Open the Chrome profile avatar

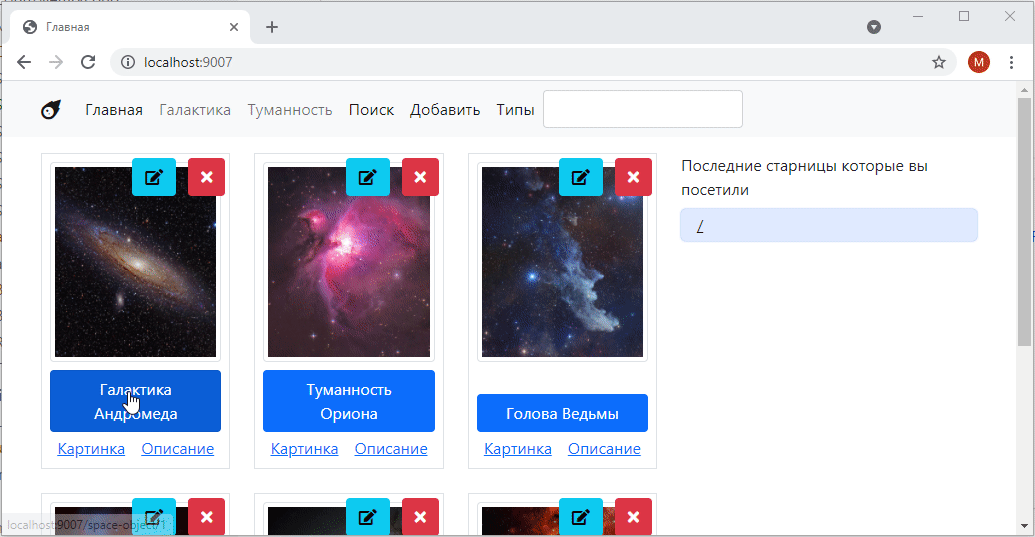point(978,62)
